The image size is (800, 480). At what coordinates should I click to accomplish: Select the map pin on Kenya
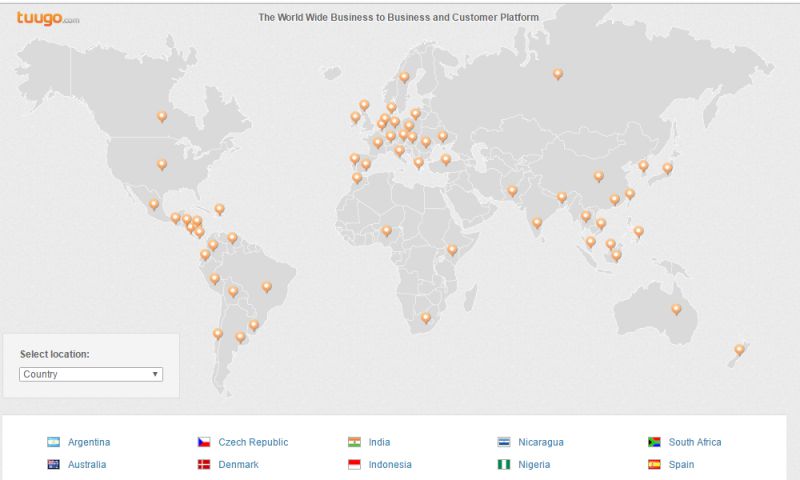pyautogui.click(x=452, y=249)
